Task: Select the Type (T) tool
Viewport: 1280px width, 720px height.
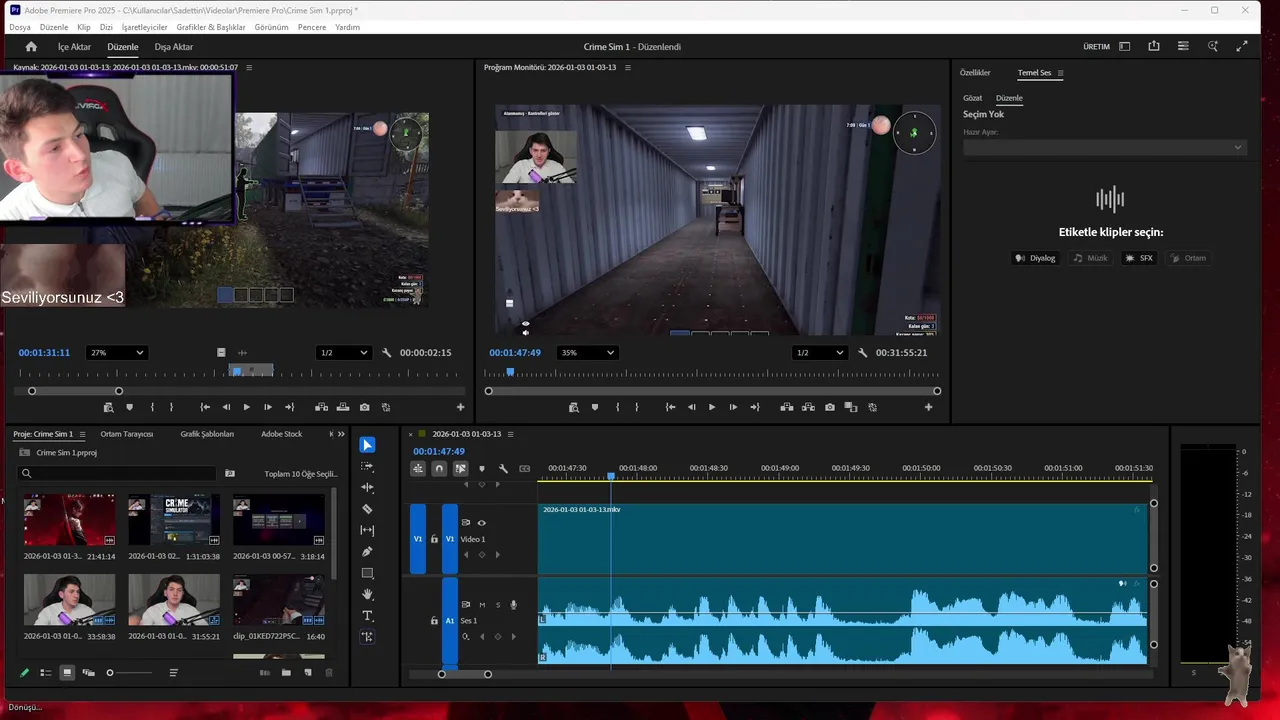Action: [367, 615]
